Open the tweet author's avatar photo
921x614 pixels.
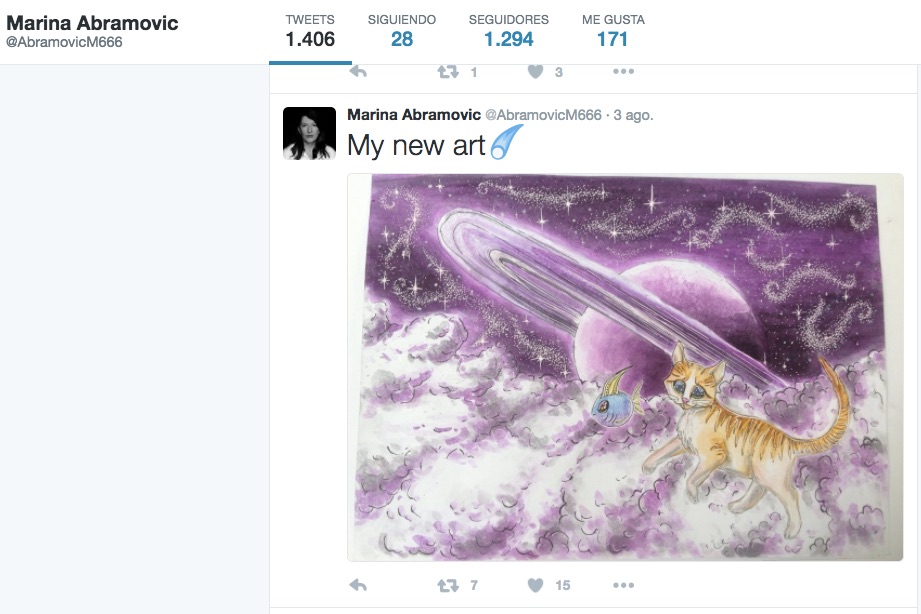click(x=309, y=133)
